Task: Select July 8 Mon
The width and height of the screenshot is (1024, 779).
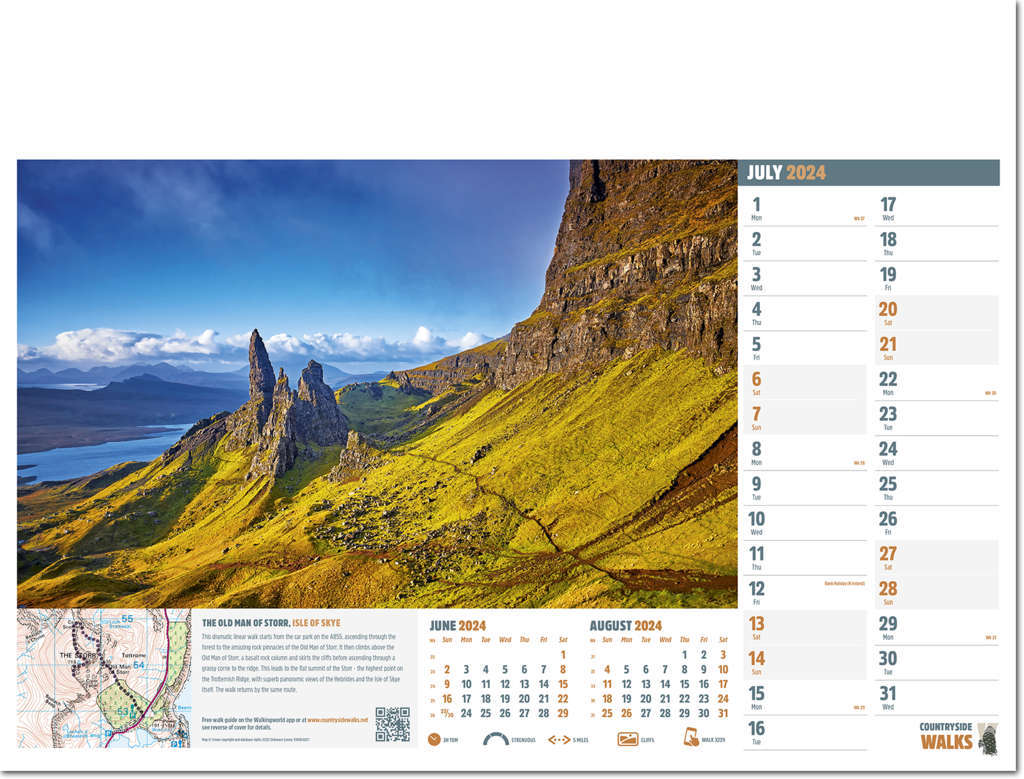Action: 805,453
